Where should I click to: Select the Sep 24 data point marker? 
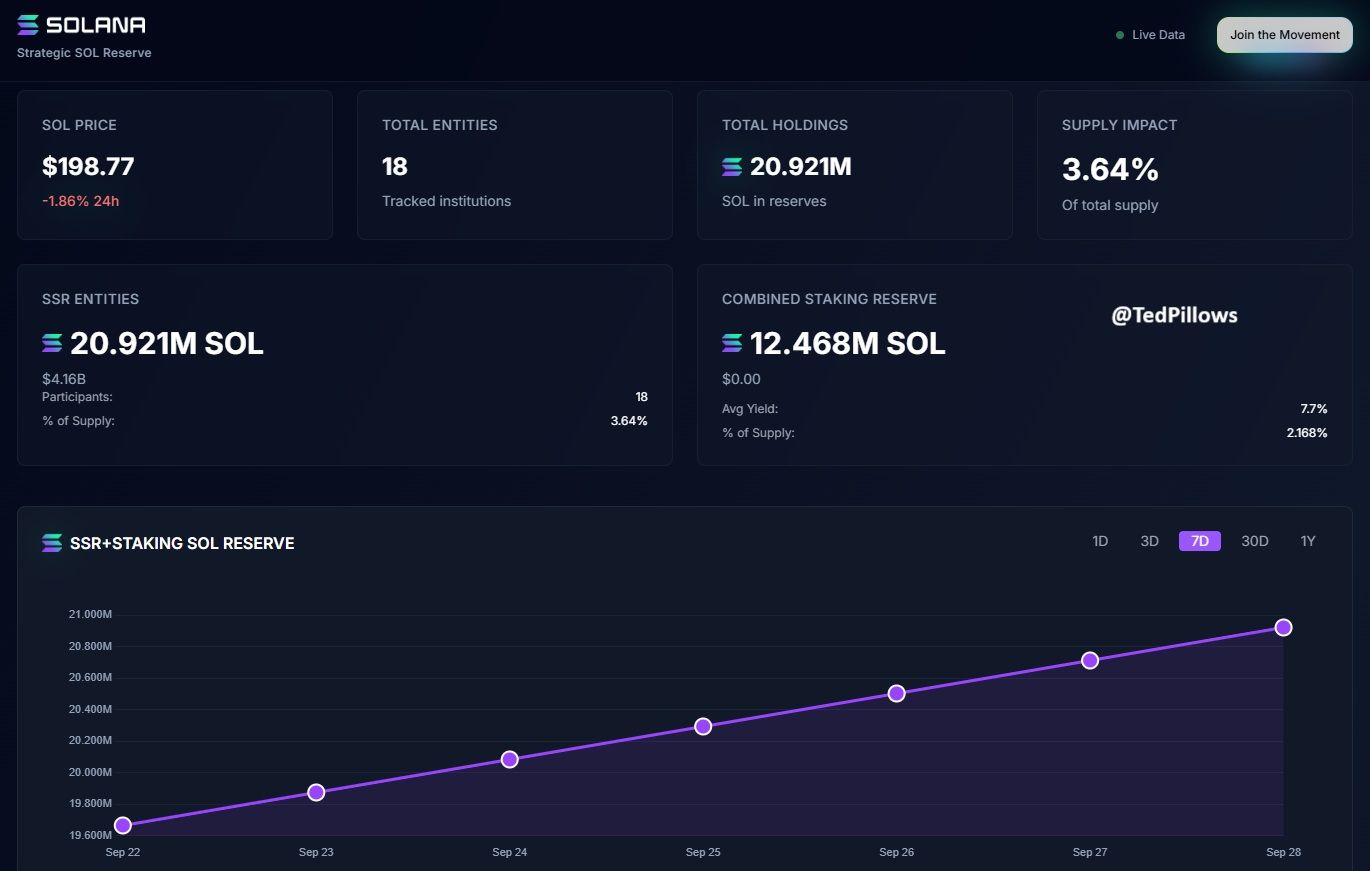(x=509, y=759)
